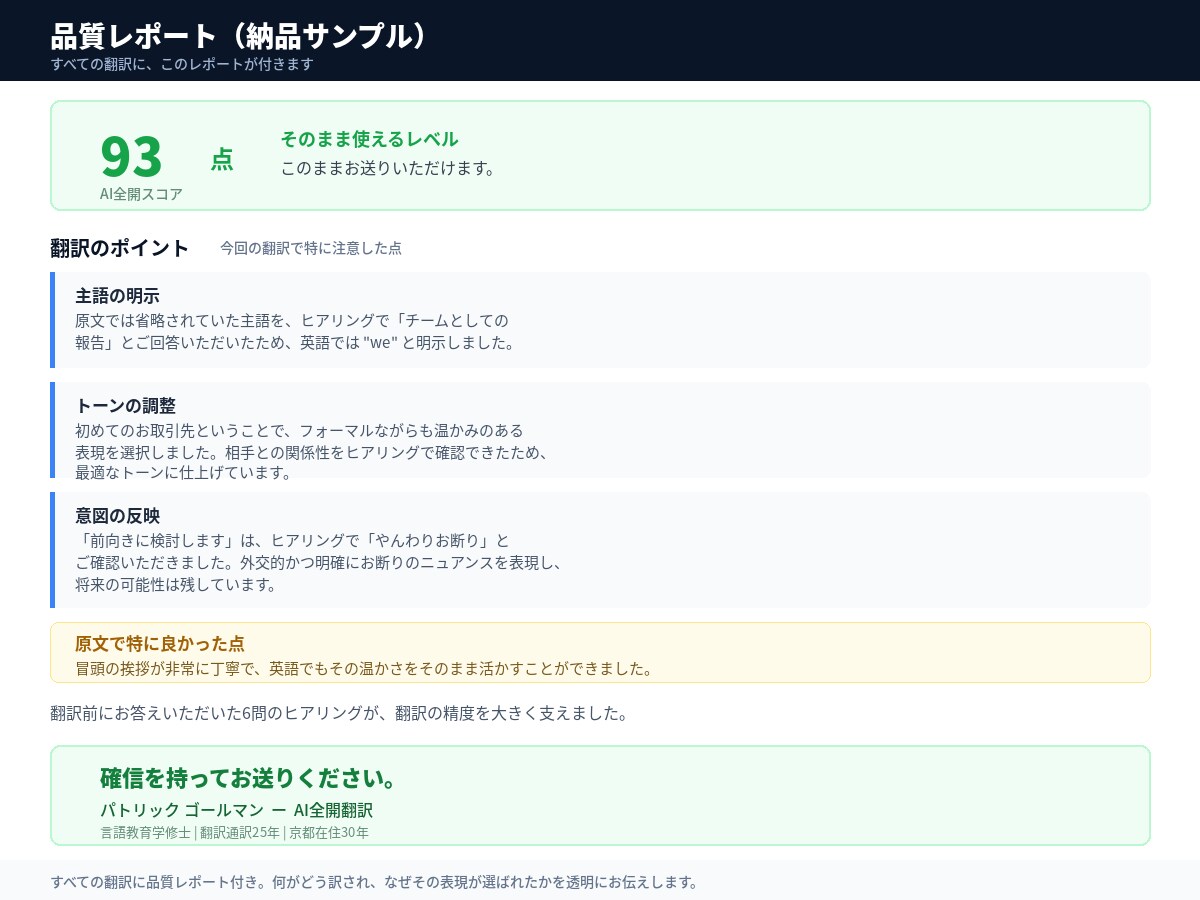
Task: Click the heading 確信を持ってお送りください。
Action: tap(250, 778)
